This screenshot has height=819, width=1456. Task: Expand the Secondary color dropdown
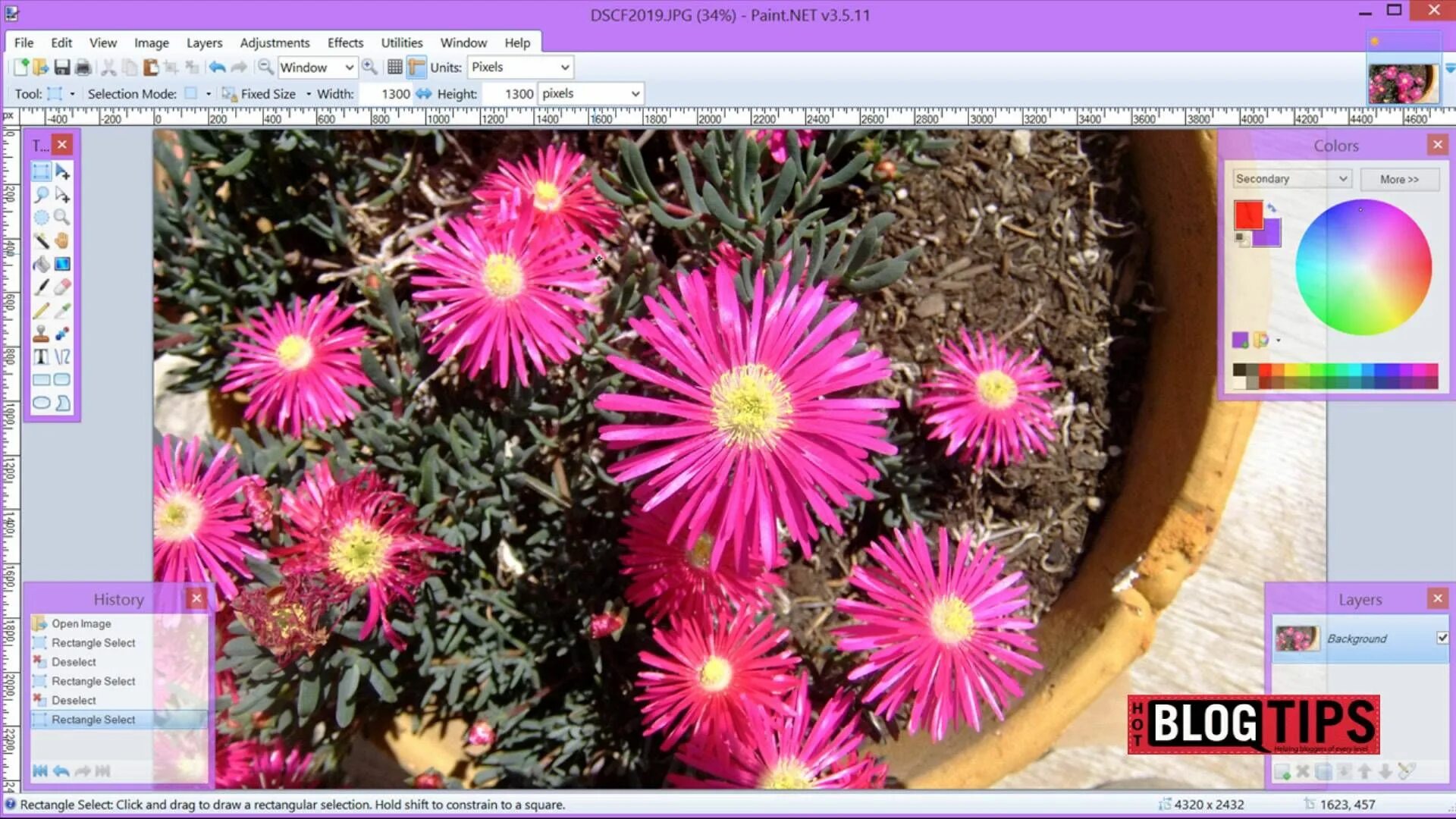point(1292,179)
